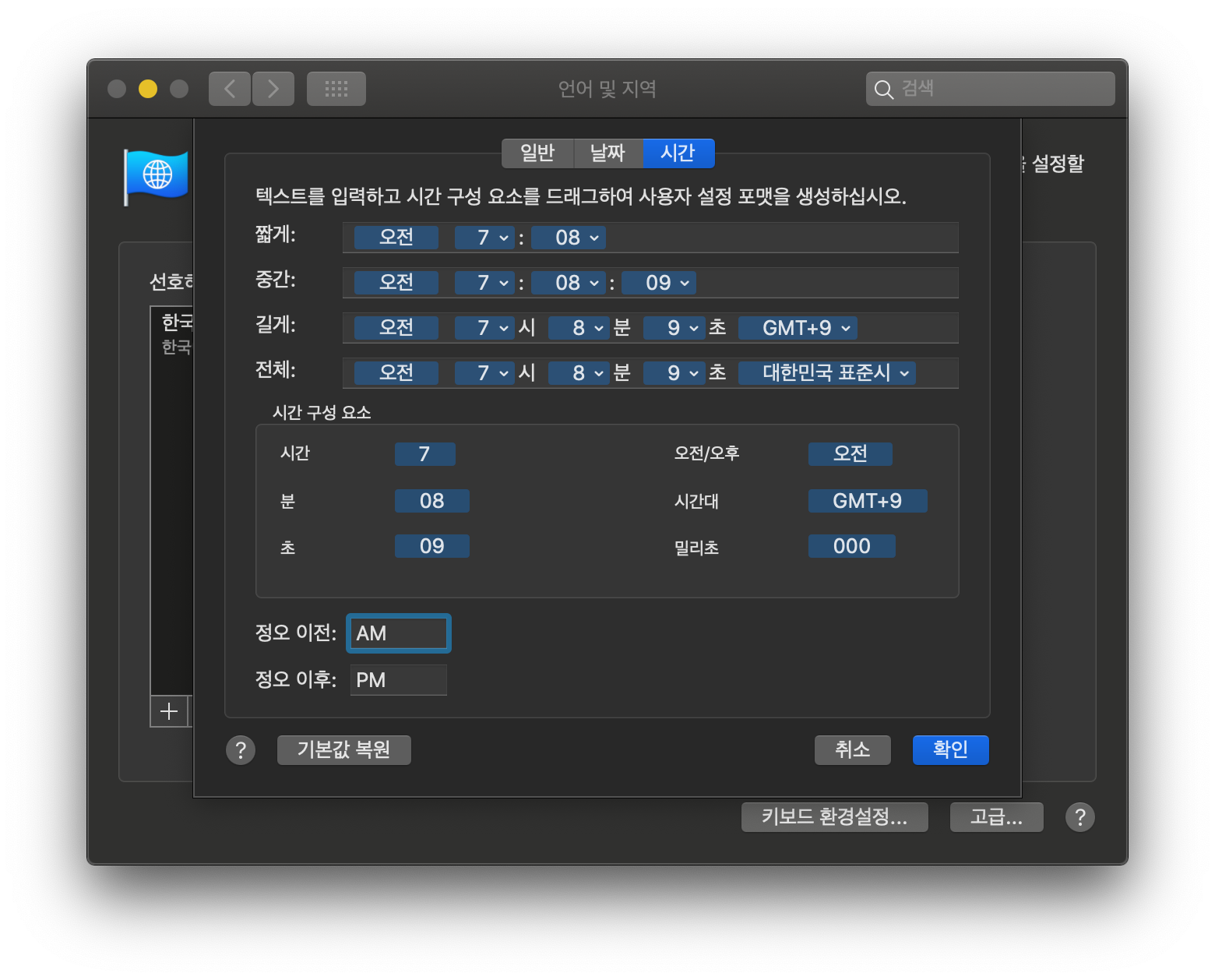Select 오전 token in 짧게 row
The height and width of the screenshot is (980, 1215).
pos(396,238)
